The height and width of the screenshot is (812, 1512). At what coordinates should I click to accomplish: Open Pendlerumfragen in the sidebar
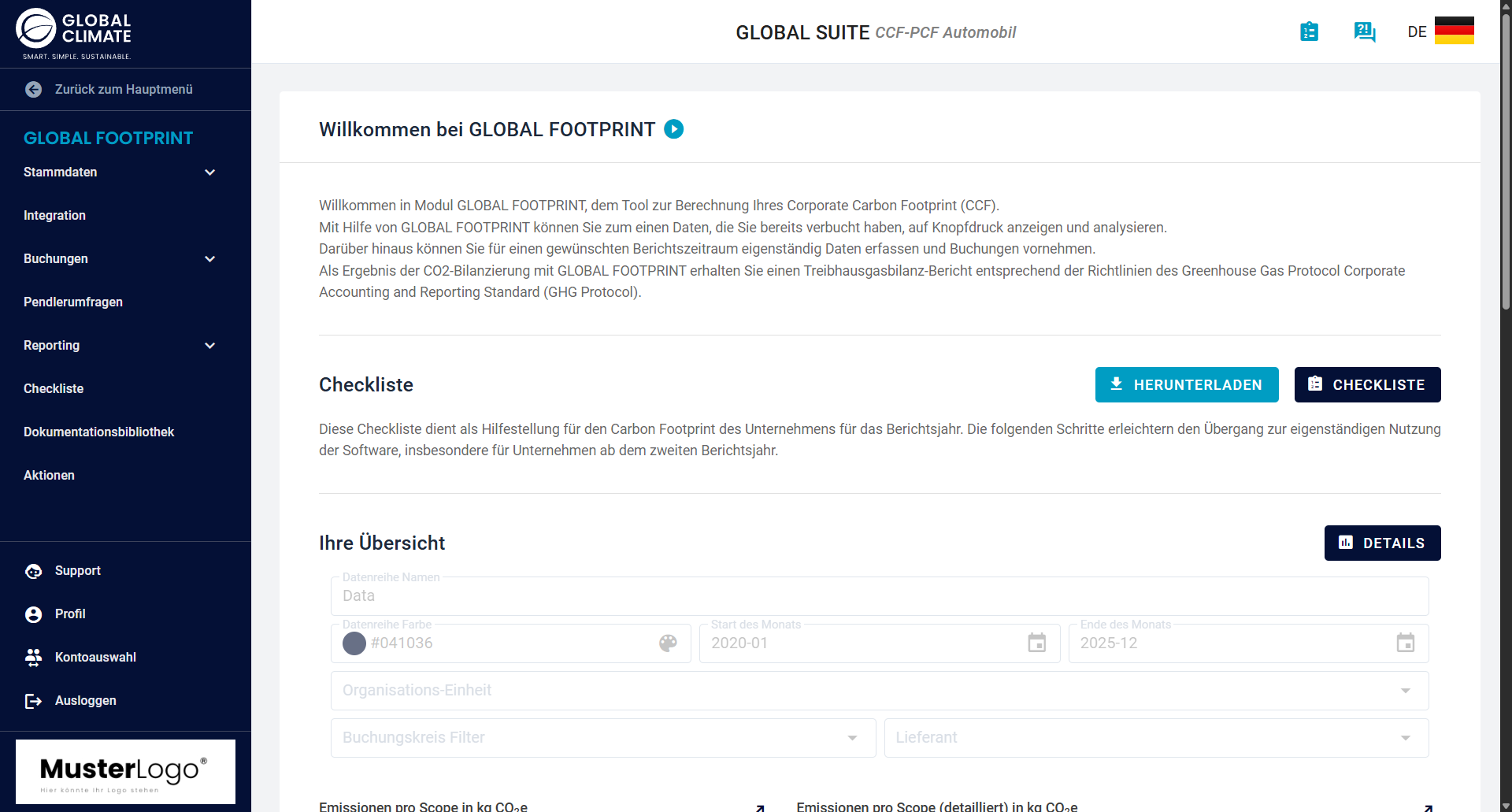tap(73, 302)
